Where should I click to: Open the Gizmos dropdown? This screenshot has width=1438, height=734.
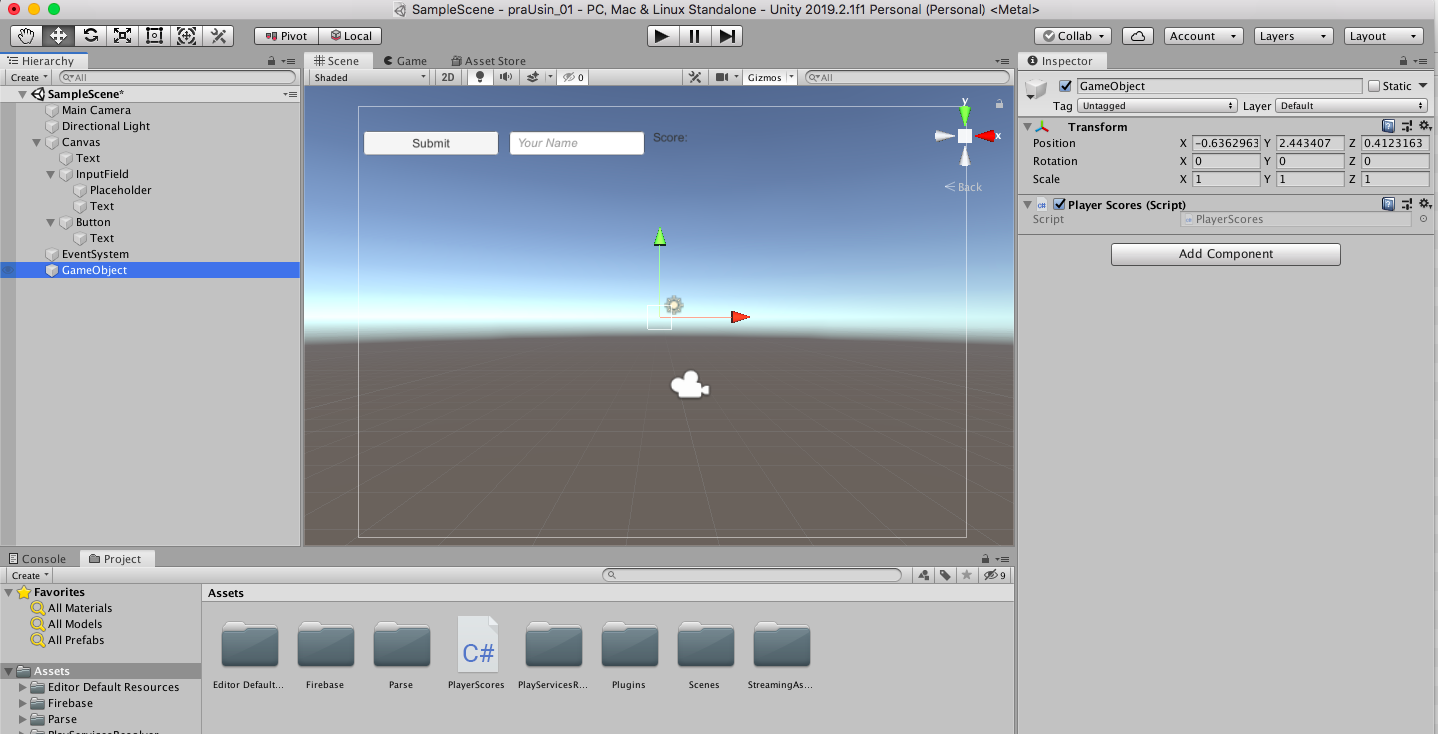pos(770,77)
